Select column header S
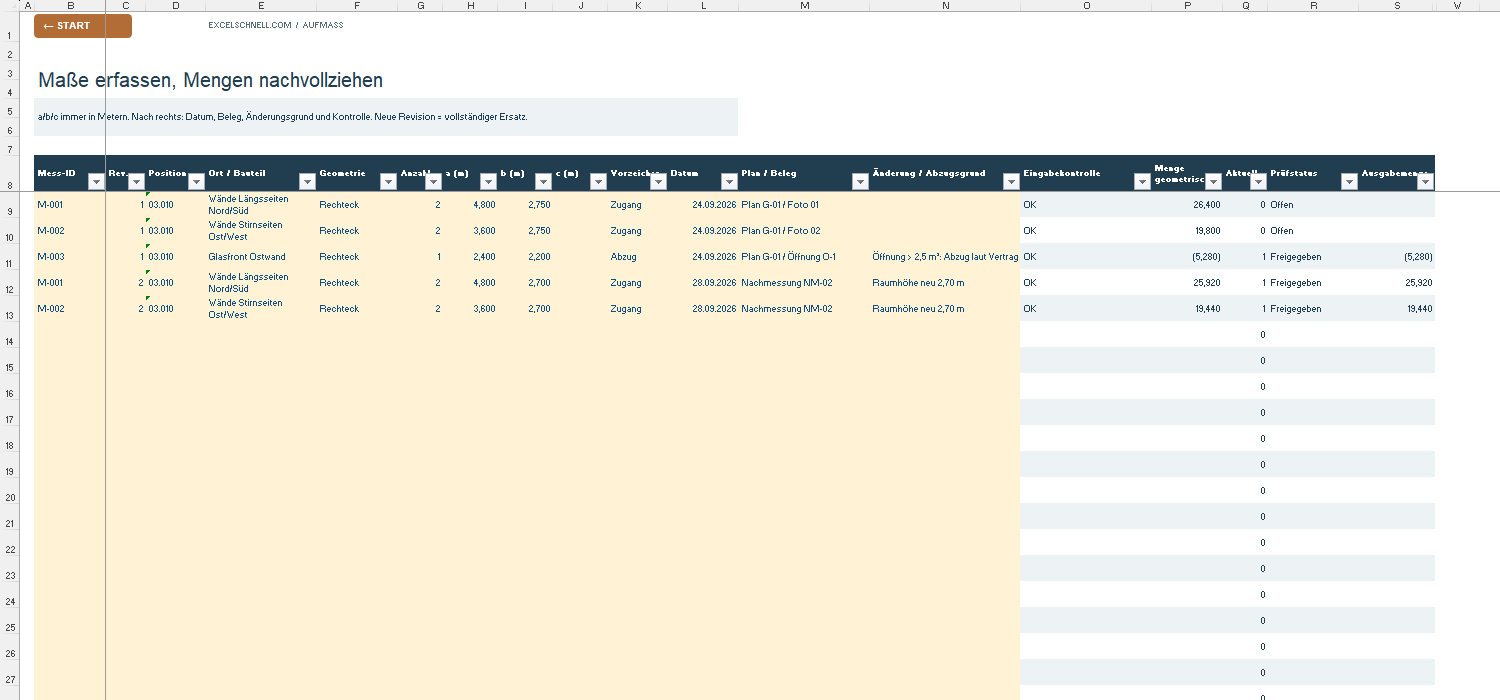The height and width of the screenshot is (700, 1500). (1396, 6)
